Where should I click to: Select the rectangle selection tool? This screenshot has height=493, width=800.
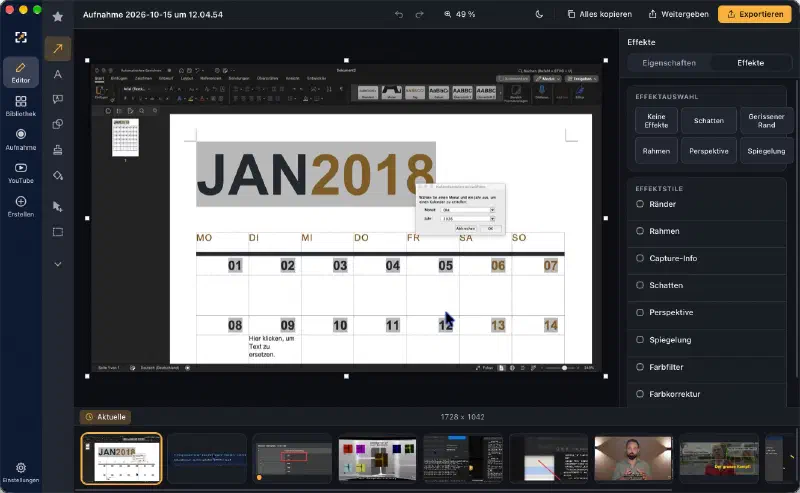(x=58, y=232)
